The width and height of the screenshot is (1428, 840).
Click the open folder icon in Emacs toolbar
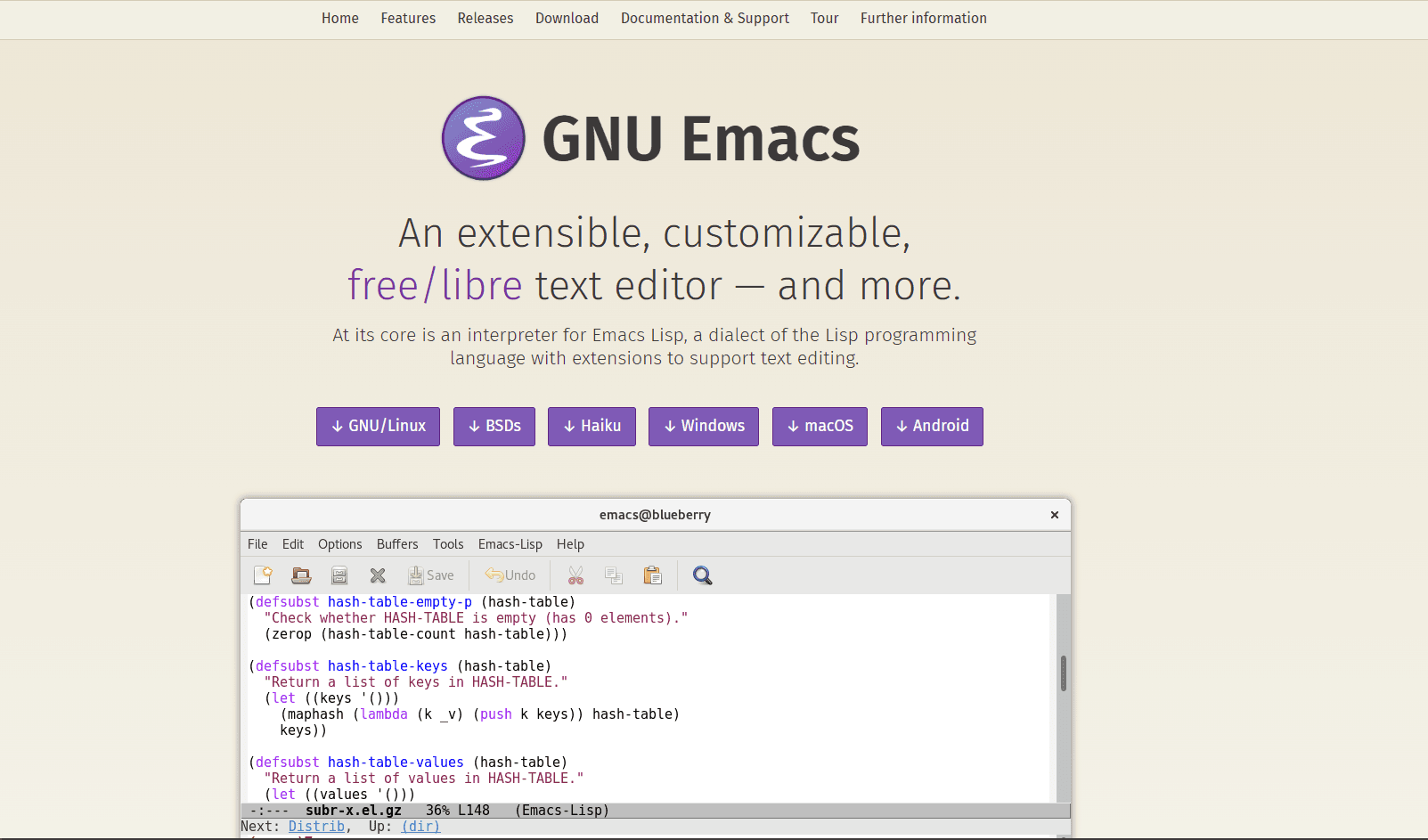click(x=301, y=575)
